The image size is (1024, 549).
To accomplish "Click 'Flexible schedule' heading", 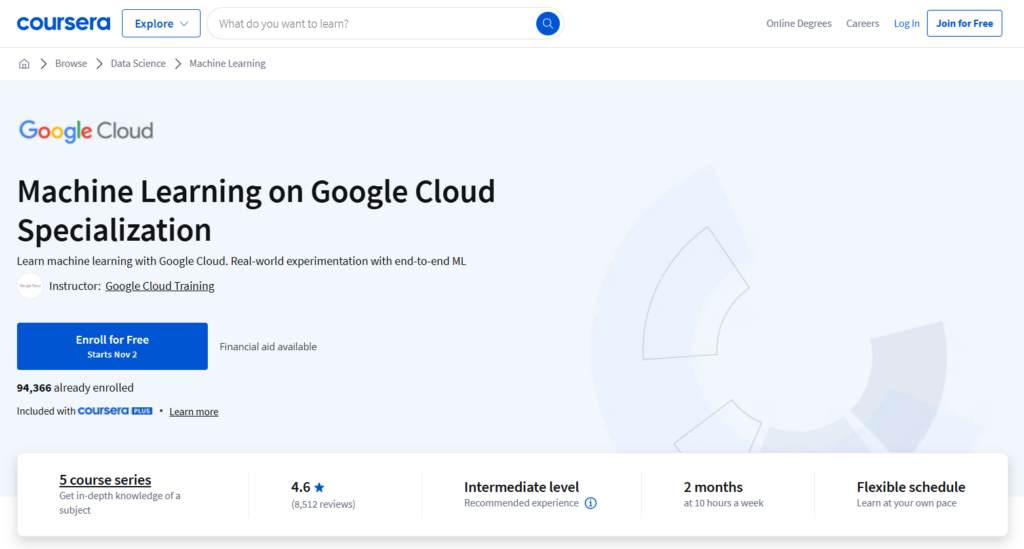I will [x=911, y=487].
